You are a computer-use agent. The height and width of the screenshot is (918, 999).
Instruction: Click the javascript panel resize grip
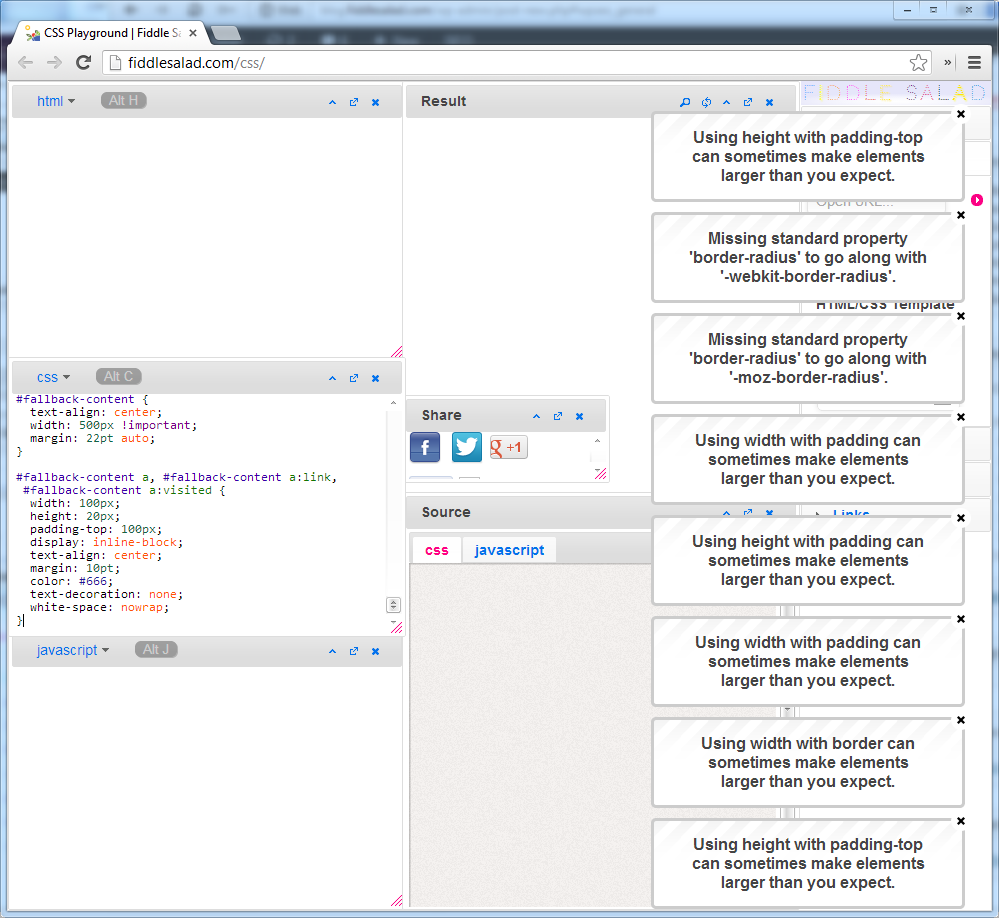pyautogui.click(x=396, y=900)
